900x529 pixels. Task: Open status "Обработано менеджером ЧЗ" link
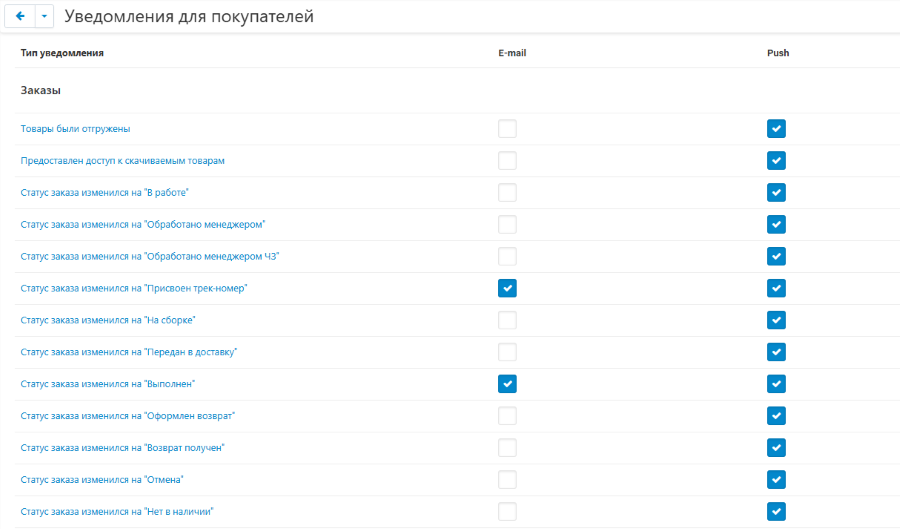click(x=150, y=256)
